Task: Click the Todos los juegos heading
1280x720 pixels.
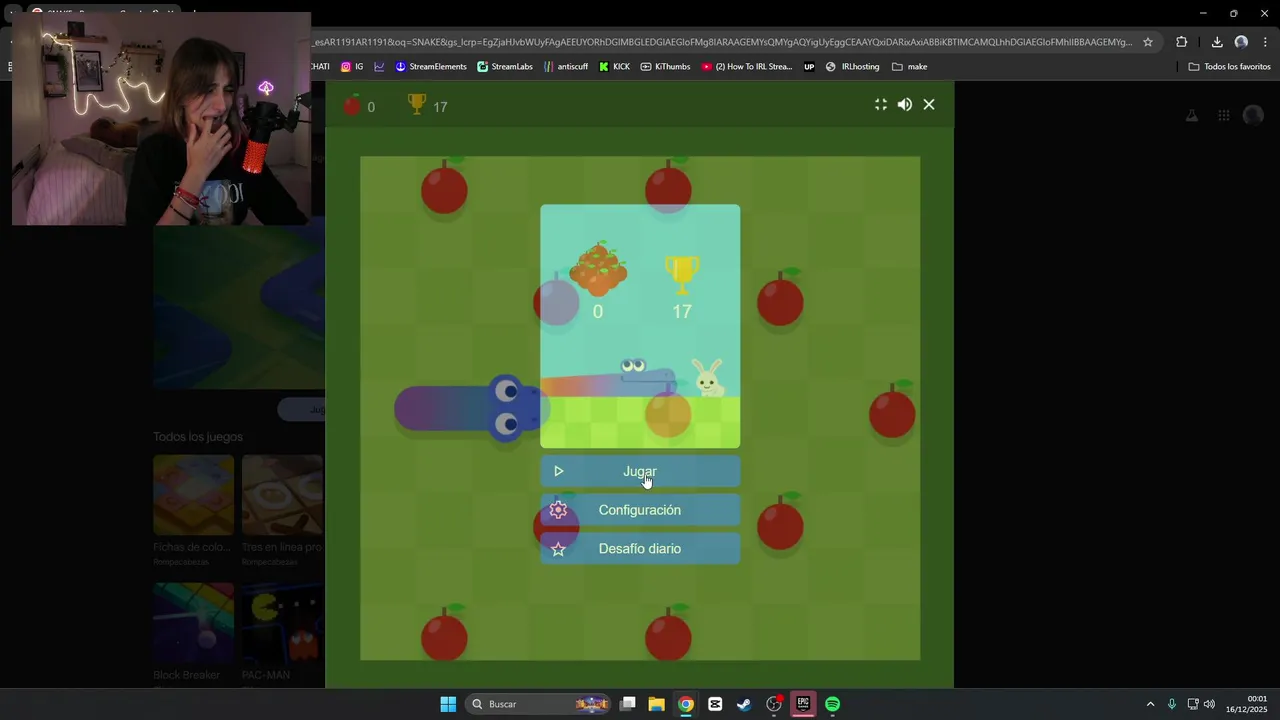Action: (198, 437)
